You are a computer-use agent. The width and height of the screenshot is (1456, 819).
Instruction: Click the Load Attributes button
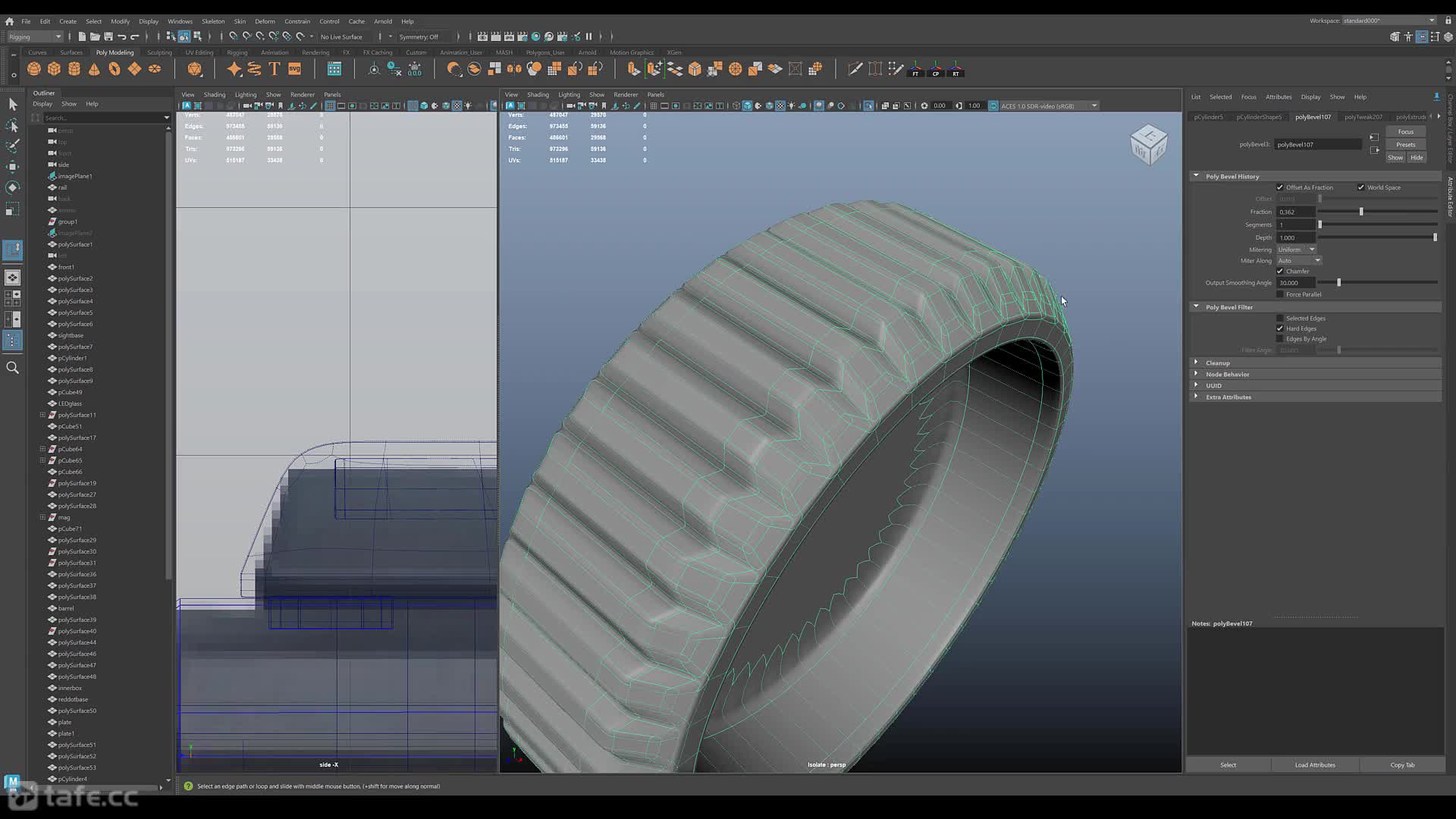tap(1315, 764)
